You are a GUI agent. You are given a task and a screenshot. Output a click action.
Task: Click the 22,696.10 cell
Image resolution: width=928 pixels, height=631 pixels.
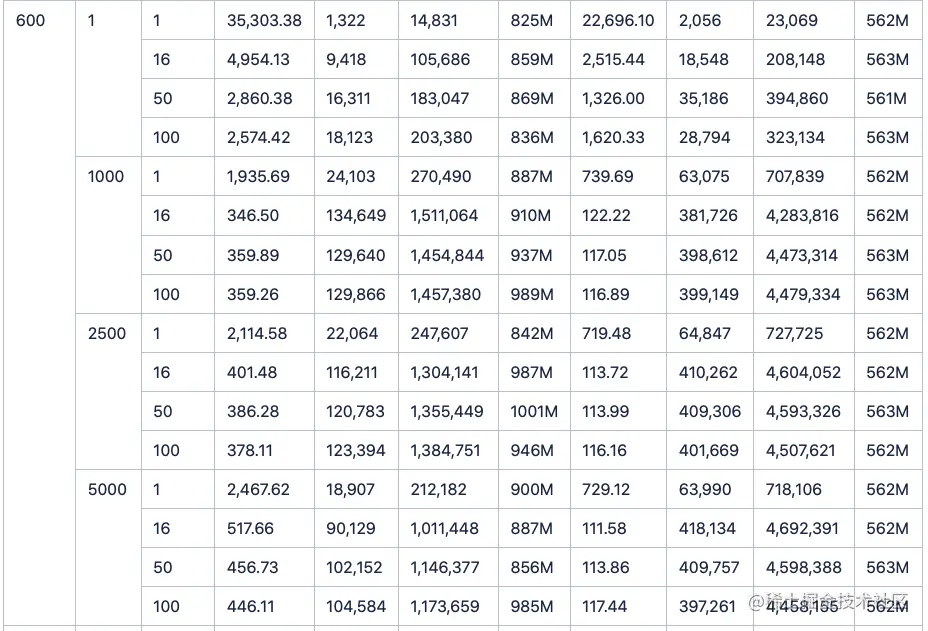(x=618, y=20)
